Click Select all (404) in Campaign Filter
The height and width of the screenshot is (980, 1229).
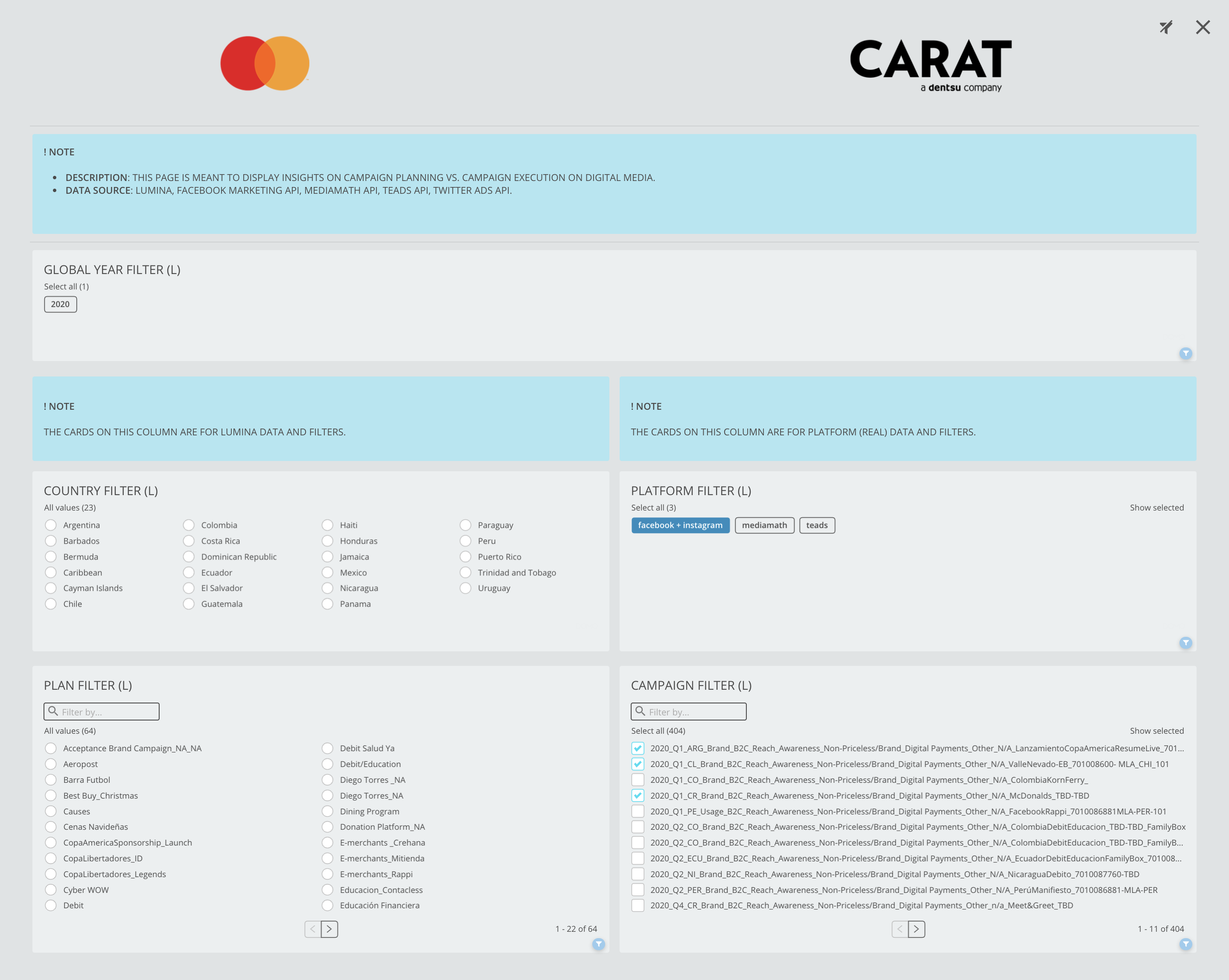click(x=658, y=731)
